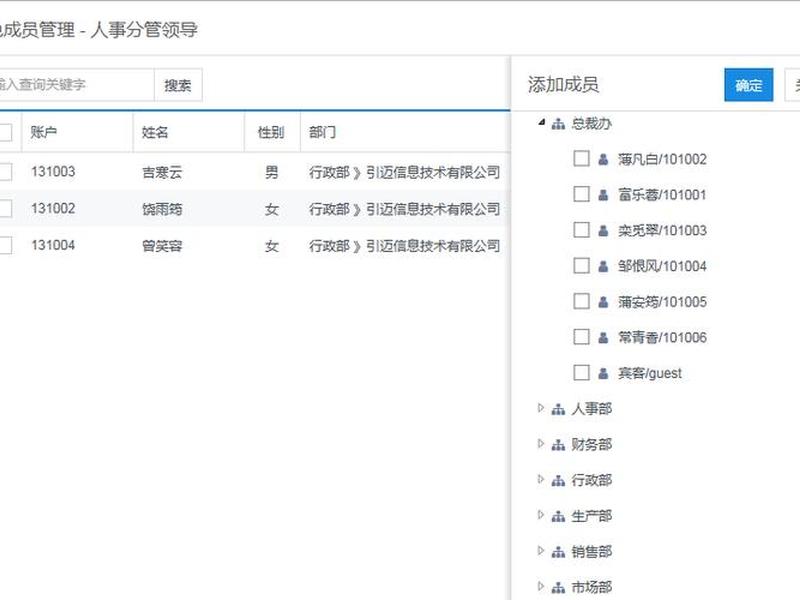Click the 宾客/guest member label
This screenshot has height=600, width=800.
pyautogui.click(x=650, y=373)
